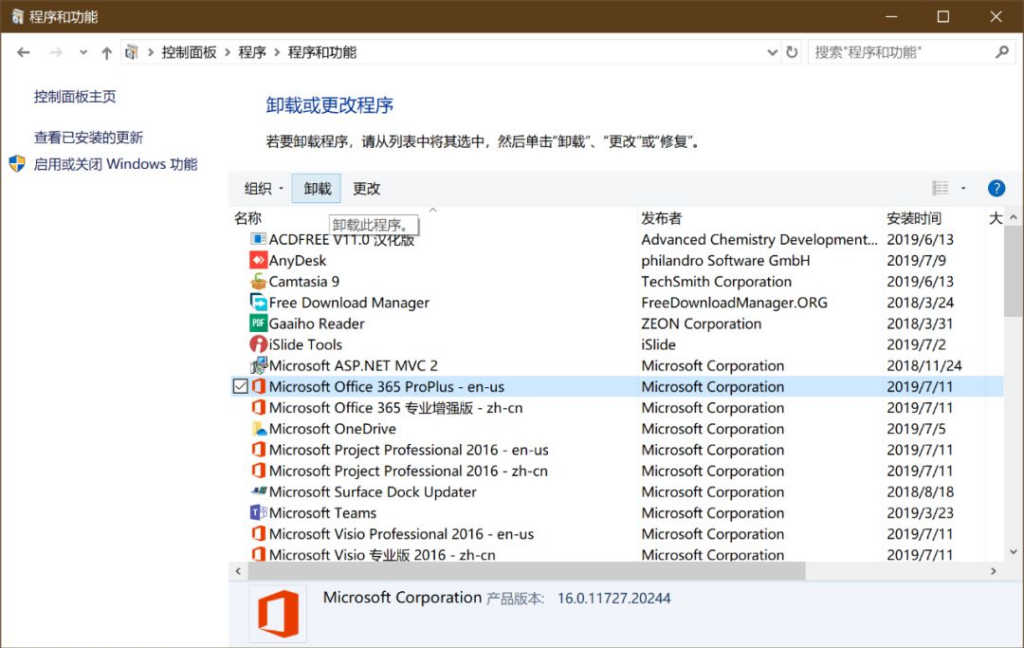Click the Surface Dock Updater icon
Image resolution: width=1024 pixels, height=648 pixels.
(x=259, y=491)
